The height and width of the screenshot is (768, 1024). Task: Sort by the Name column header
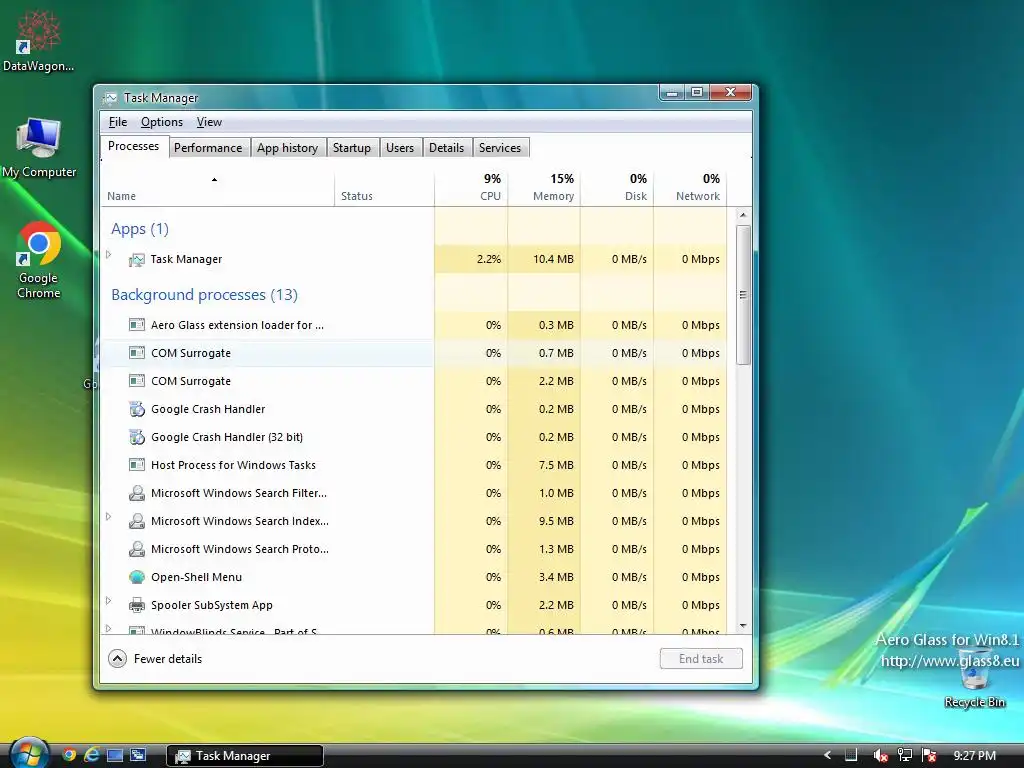[x=217, y=188]
